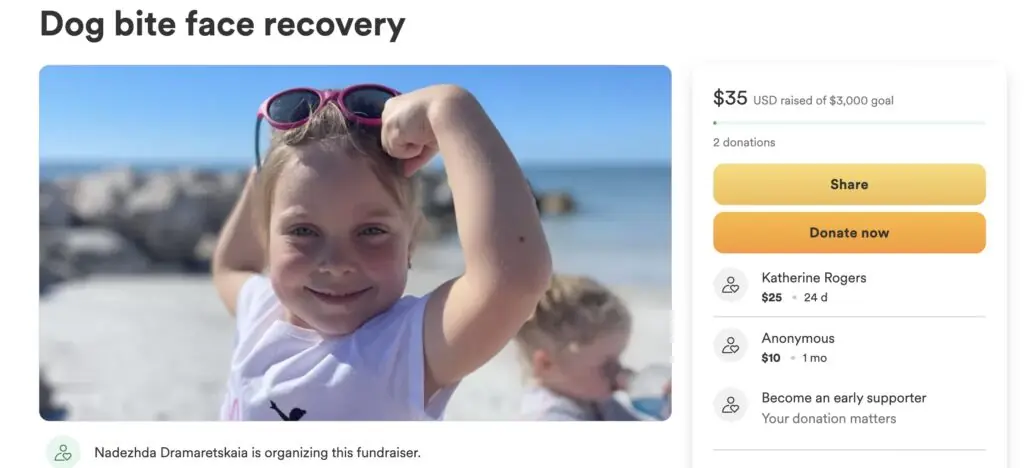Click the fundraising progress bar
The image size is (1024, 468).
849,123
